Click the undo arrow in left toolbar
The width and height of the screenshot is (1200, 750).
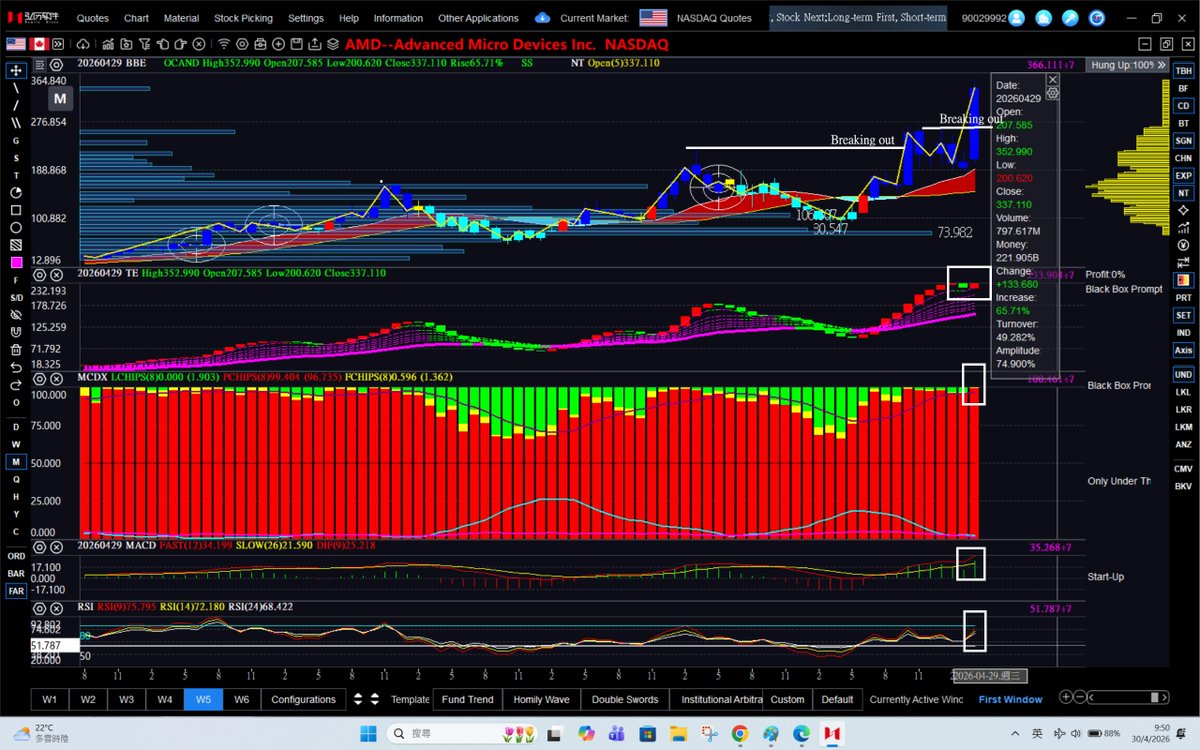pos(16,367)
